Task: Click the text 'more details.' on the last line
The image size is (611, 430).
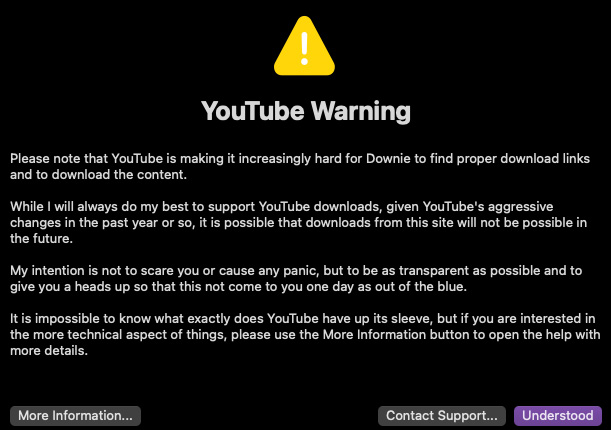Action: 49,351
